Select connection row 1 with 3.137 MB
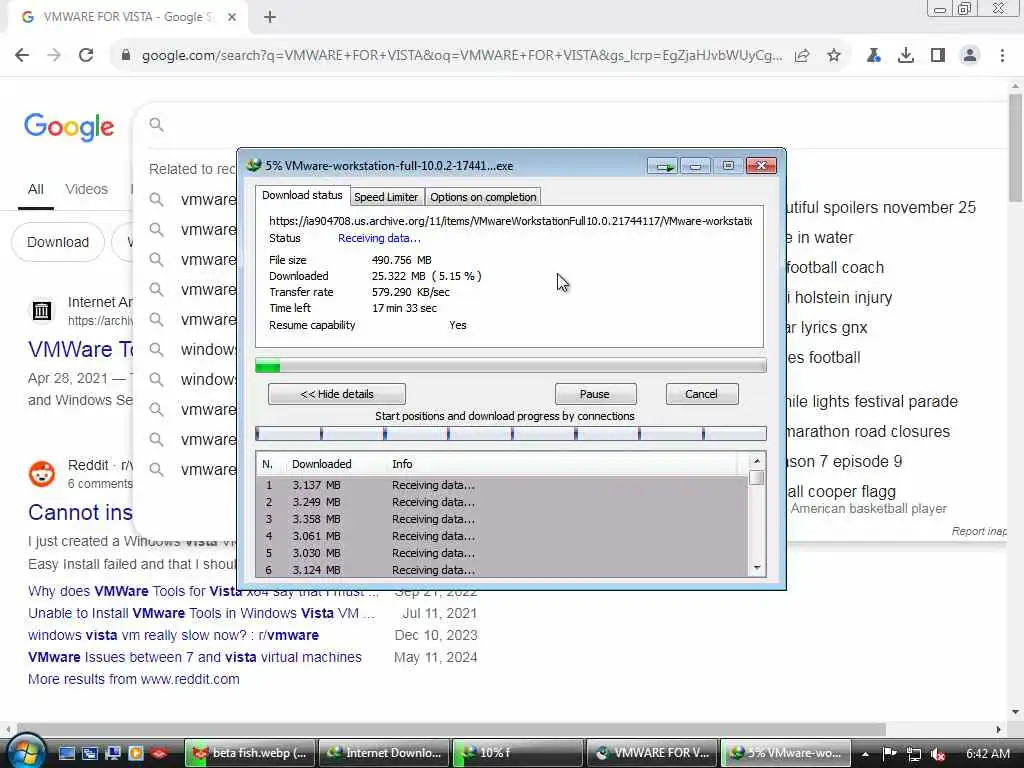This screenshot has height=768, width=1024. [x=502, y=485]
